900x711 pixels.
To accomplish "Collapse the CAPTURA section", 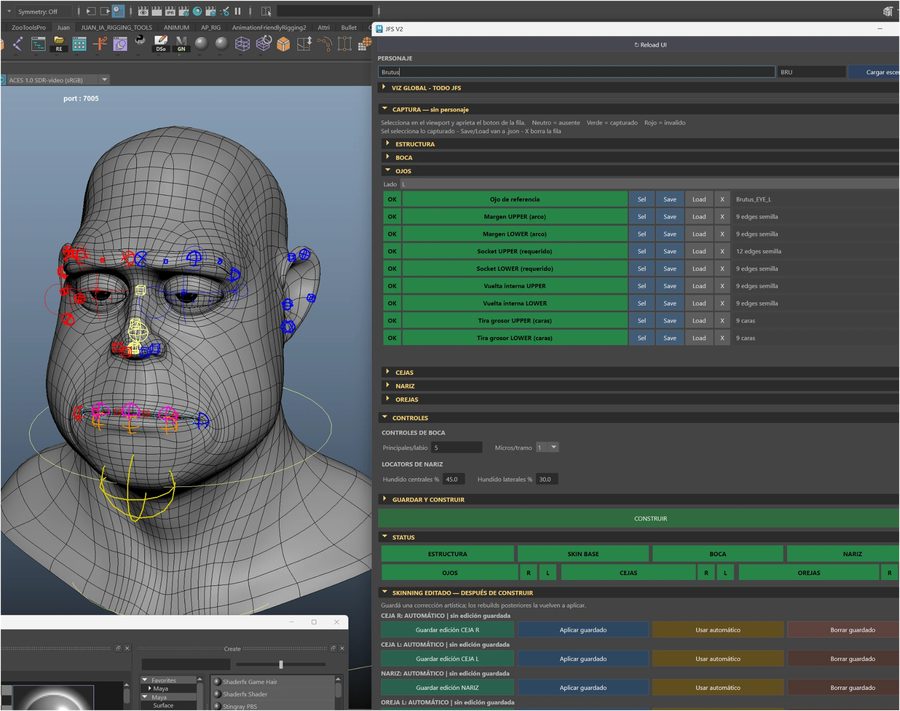I will coord(384,108).
